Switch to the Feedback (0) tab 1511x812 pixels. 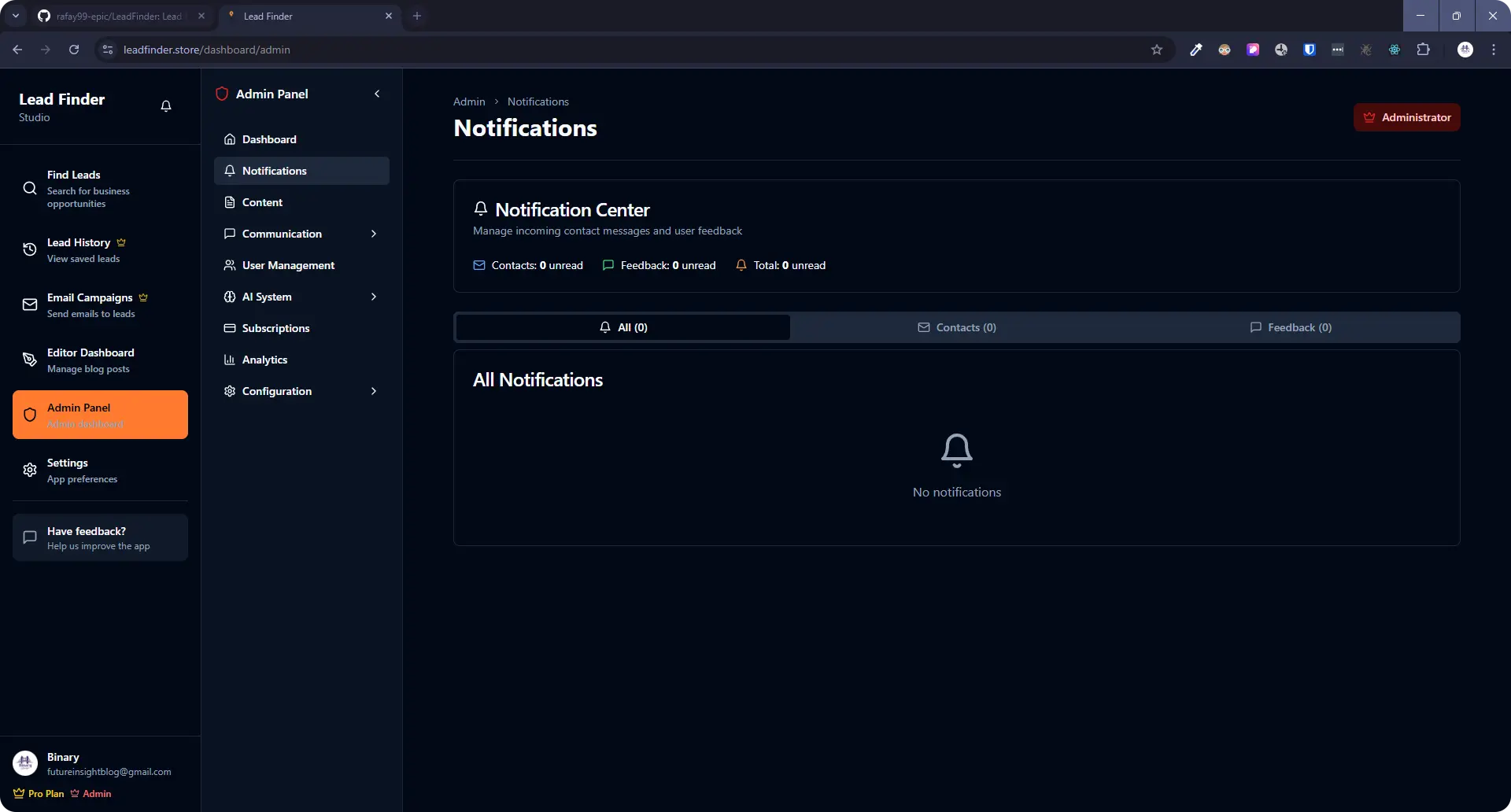1291,327
